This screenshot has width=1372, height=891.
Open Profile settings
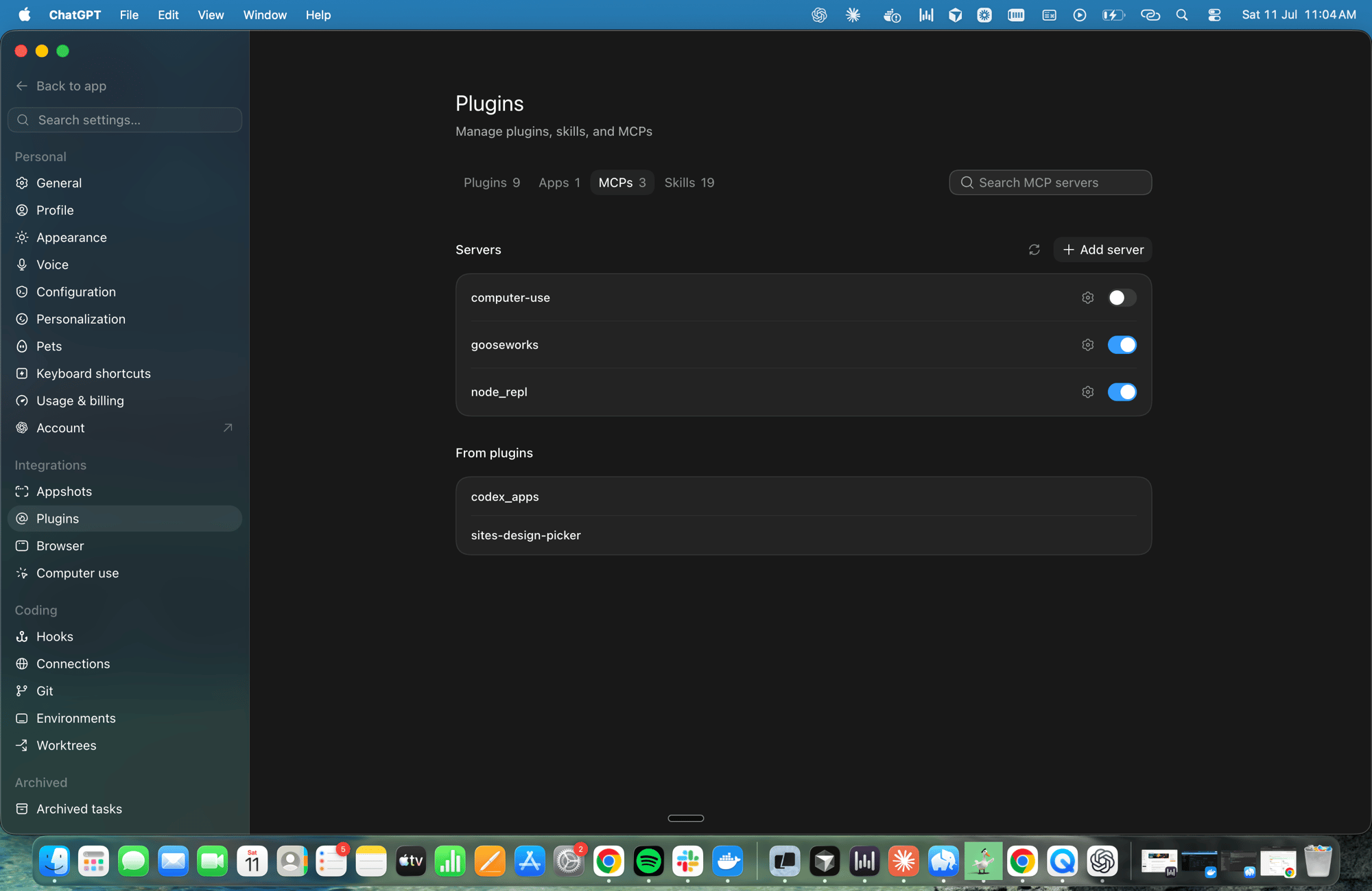[x=125, y=211]
